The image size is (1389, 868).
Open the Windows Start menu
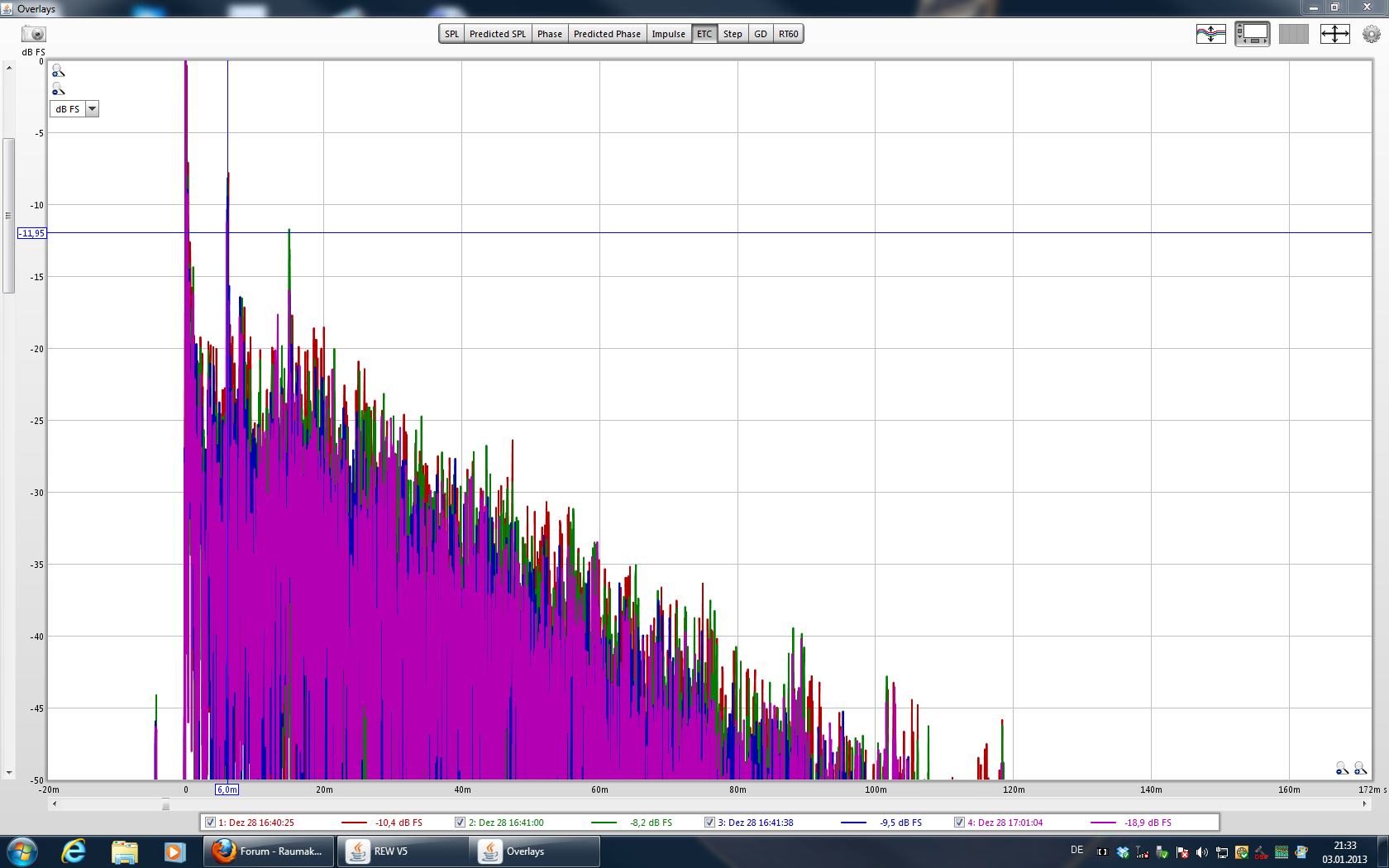tap(22, 851)
